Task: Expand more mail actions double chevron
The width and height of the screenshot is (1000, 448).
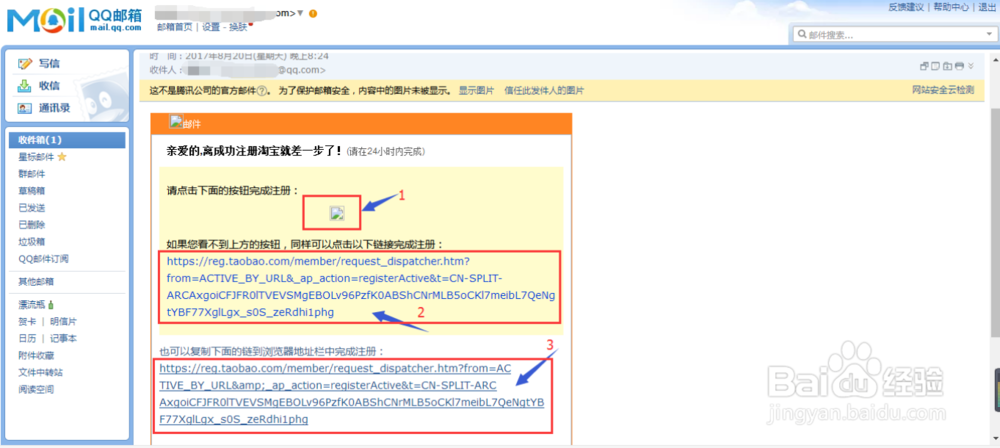Action: [x=971, y=66]
